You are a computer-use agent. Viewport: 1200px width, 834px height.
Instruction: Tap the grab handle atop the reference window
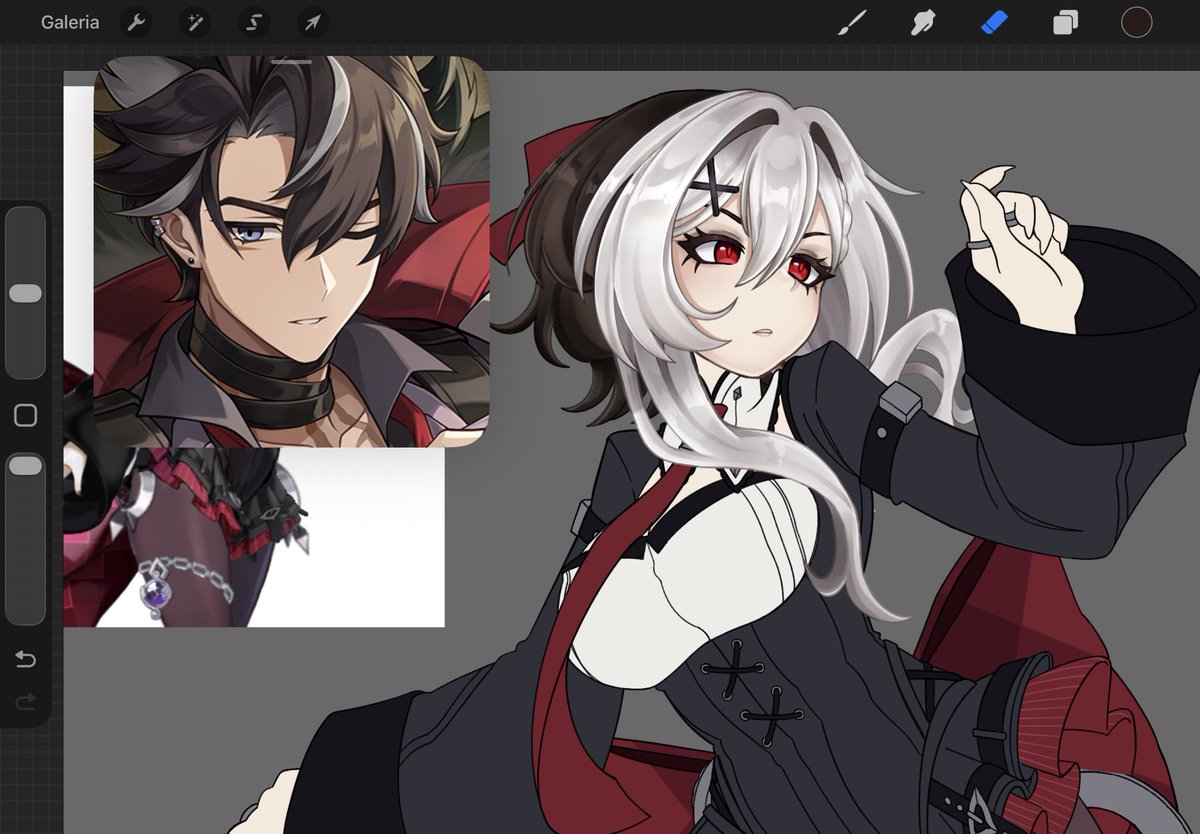pos(292,62)
